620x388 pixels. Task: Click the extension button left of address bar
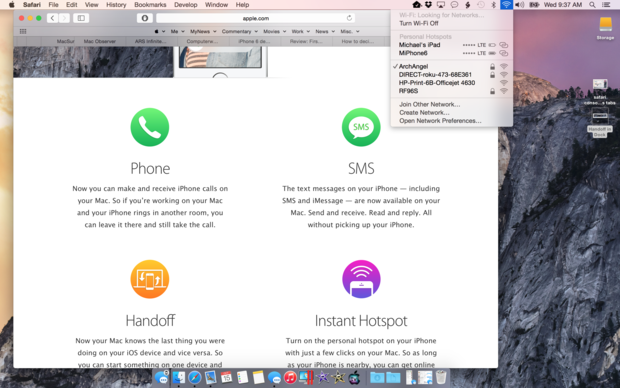tap(145, 18)
